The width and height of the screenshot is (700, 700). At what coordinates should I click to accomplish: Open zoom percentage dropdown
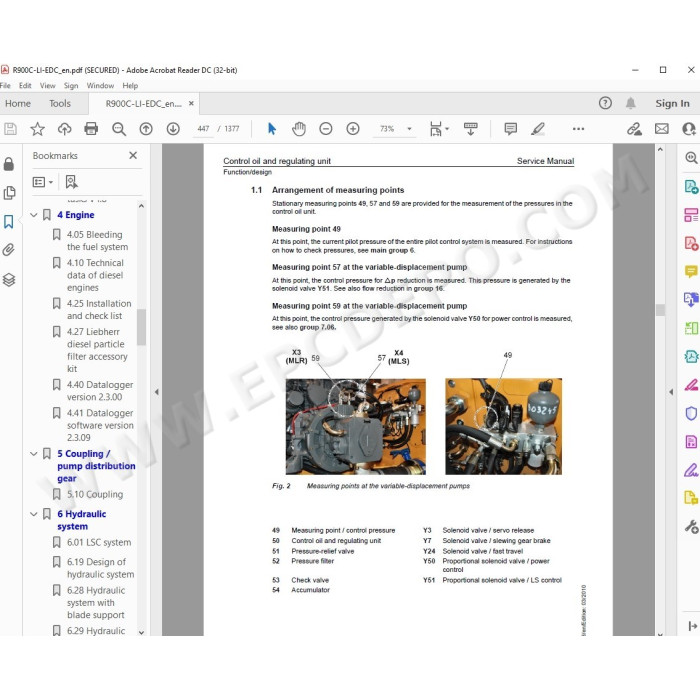point(409,129)
